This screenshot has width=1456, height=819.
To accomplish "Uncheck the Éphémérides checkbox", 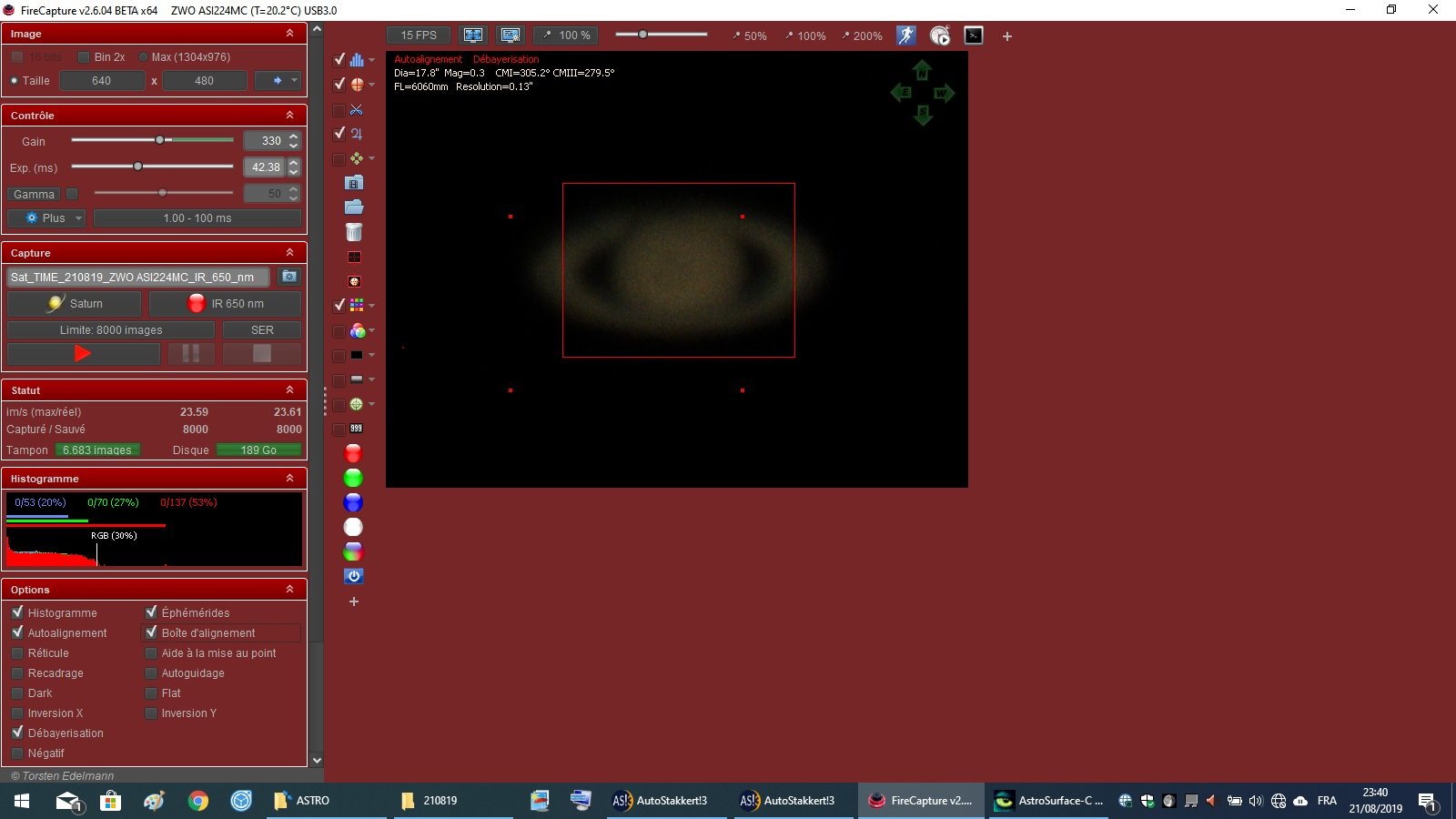I will [x=151, y=612].
